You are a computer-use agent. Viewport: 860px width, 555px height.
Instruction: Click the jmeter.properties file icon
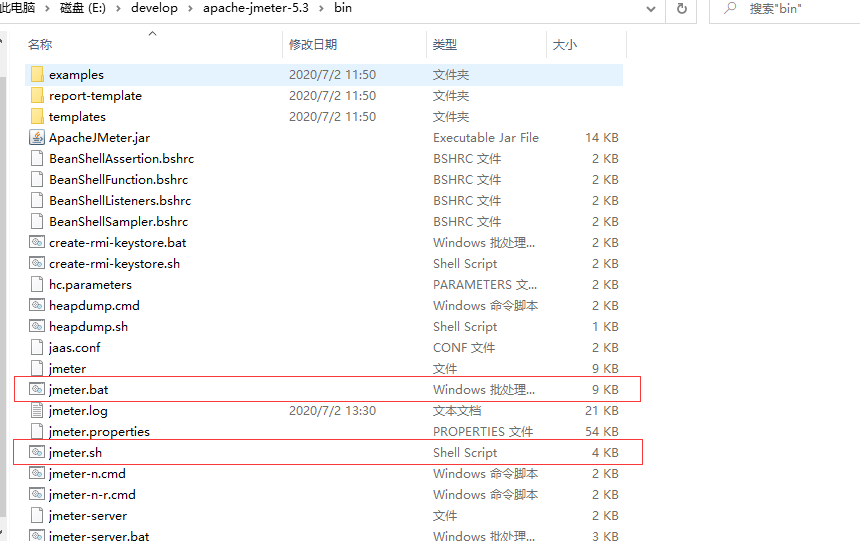coord(37,431)
